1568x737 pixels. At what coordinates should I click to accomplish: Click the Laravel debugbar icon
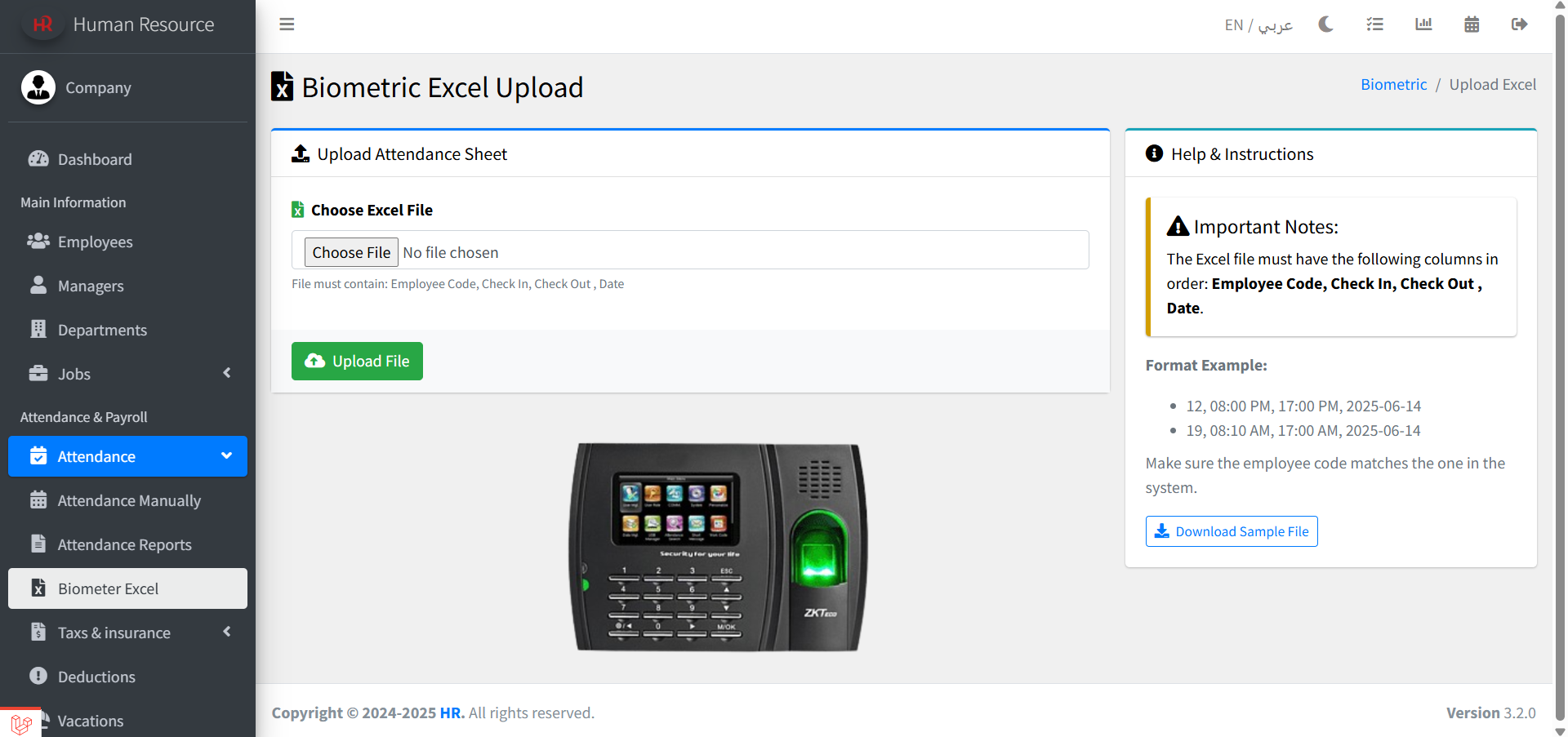click(x=21, y=723)
